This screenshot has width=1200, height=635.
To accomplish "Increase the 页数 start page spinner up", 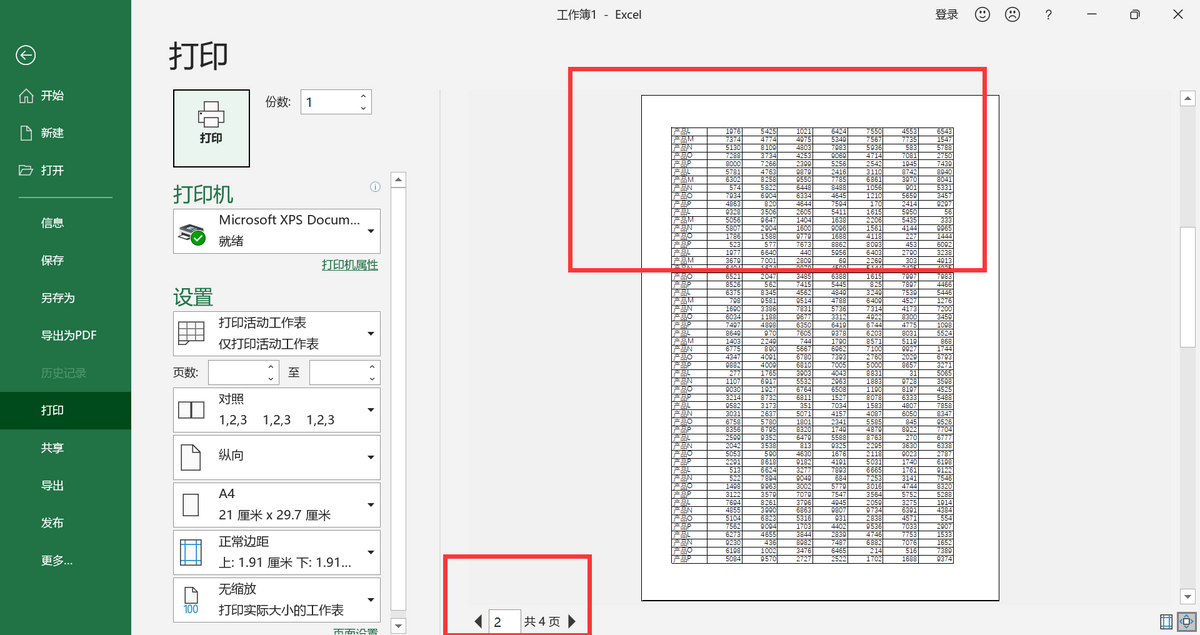I will [271, 367].
